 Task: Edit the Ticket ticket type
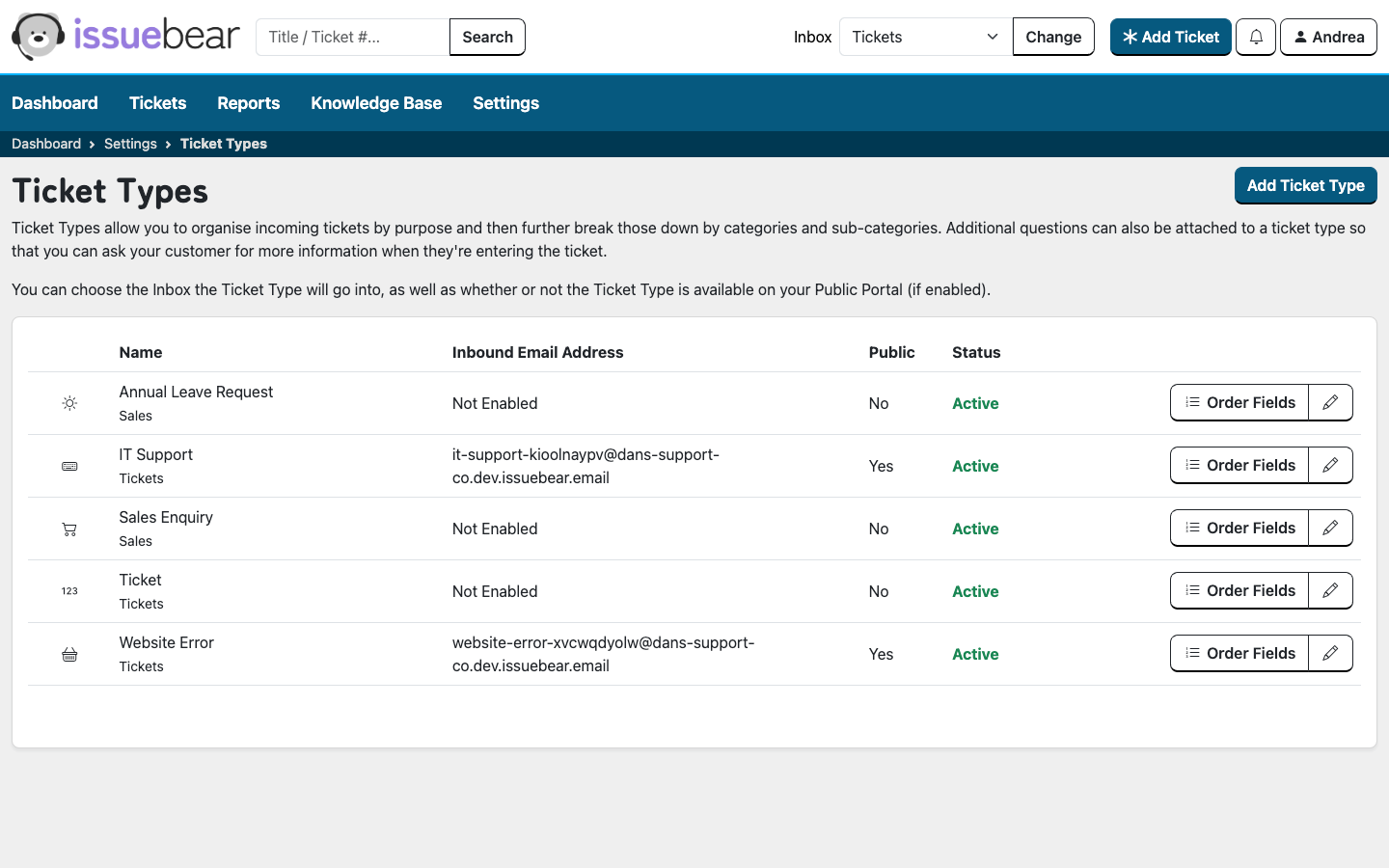(1330, 590)
